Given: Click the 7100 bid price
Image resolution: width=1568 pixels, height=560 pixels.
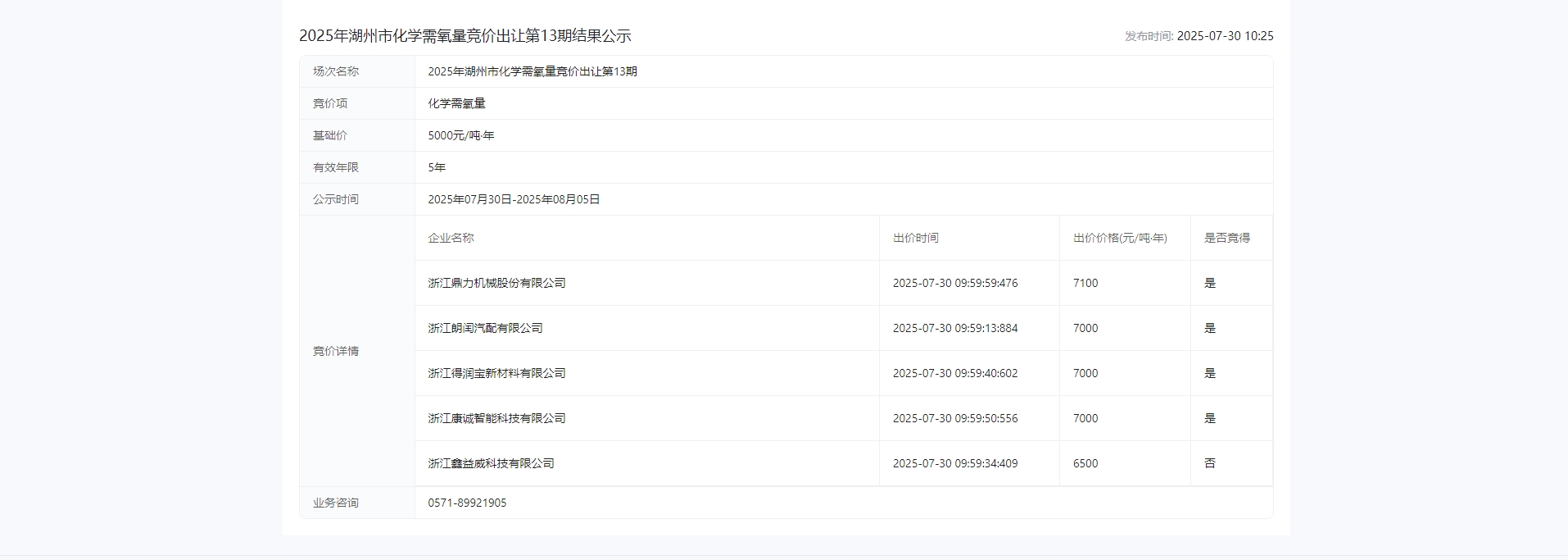Looking at the screenshot, I should [x=1085, y=283].
